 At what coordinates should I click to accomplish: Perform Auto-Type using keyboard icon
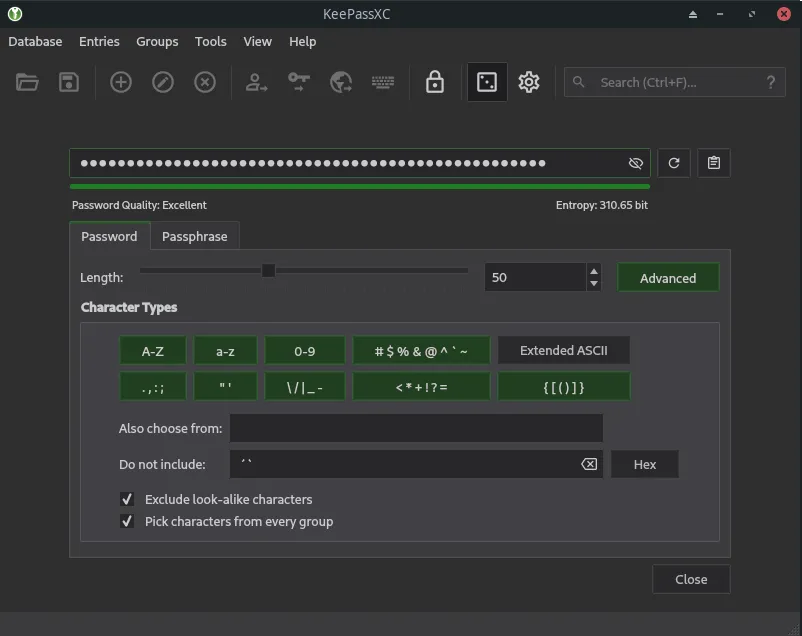click(x=383, y=82)
